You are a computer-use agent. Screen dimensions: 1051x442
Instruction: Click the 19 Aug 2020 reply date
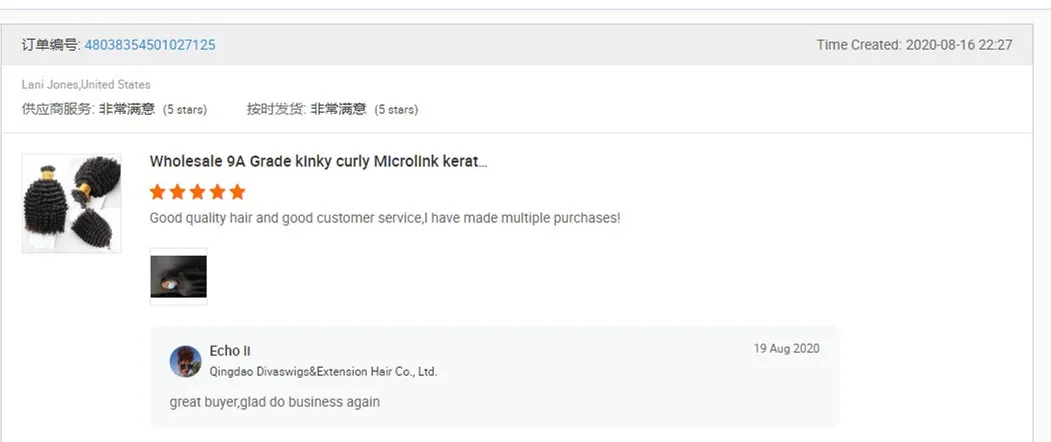click(x=786, y=349)
